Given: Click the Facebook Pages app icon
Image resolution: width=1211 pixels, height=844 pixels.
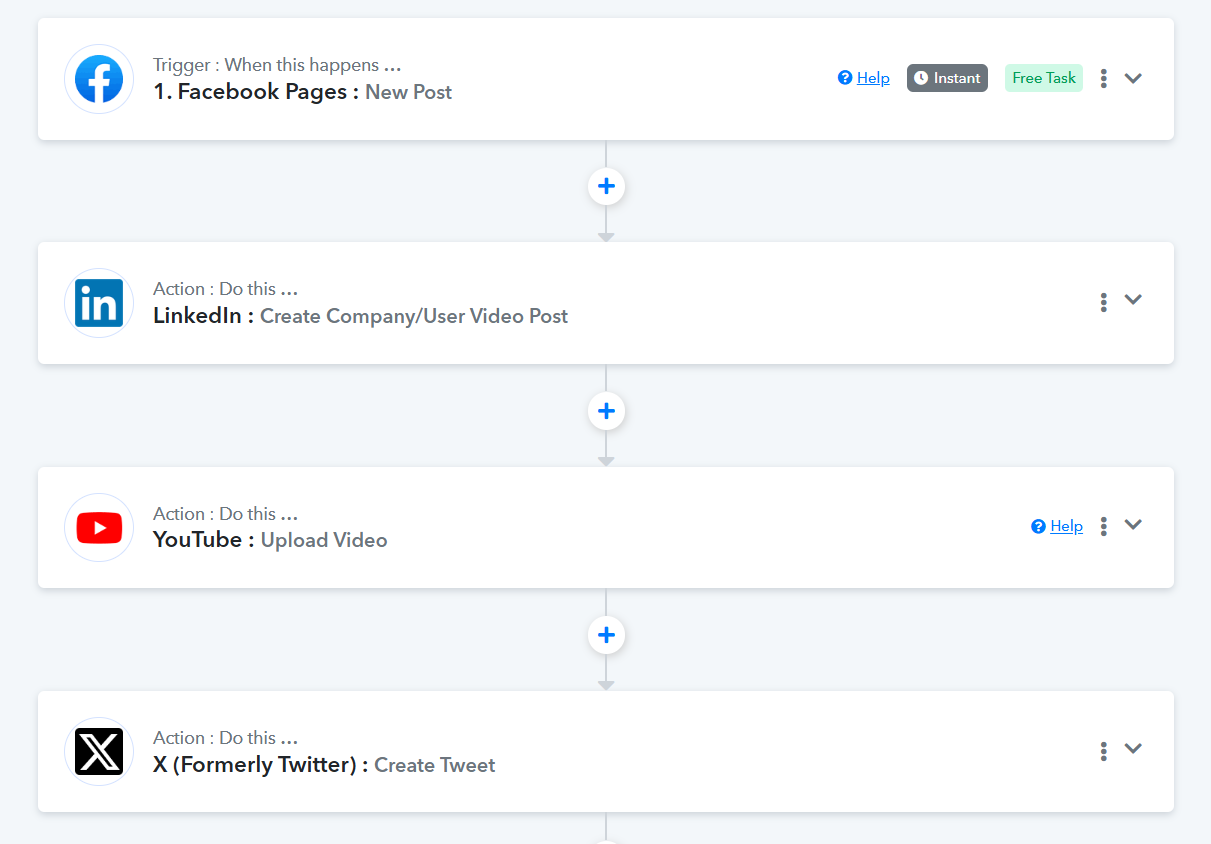Looking at the screenshot, I should tap(99, 79).
